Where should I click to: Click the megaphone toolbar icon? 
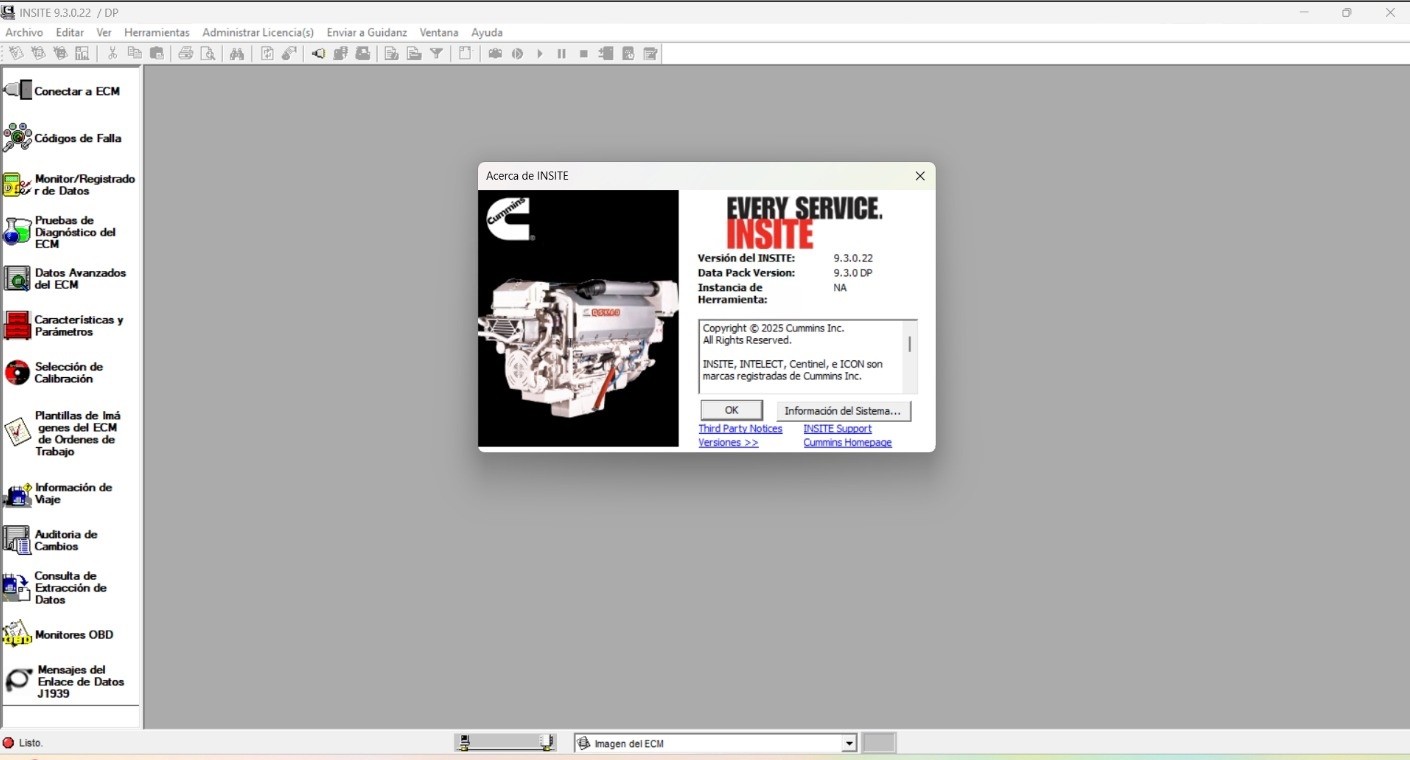tap(318, 54)
